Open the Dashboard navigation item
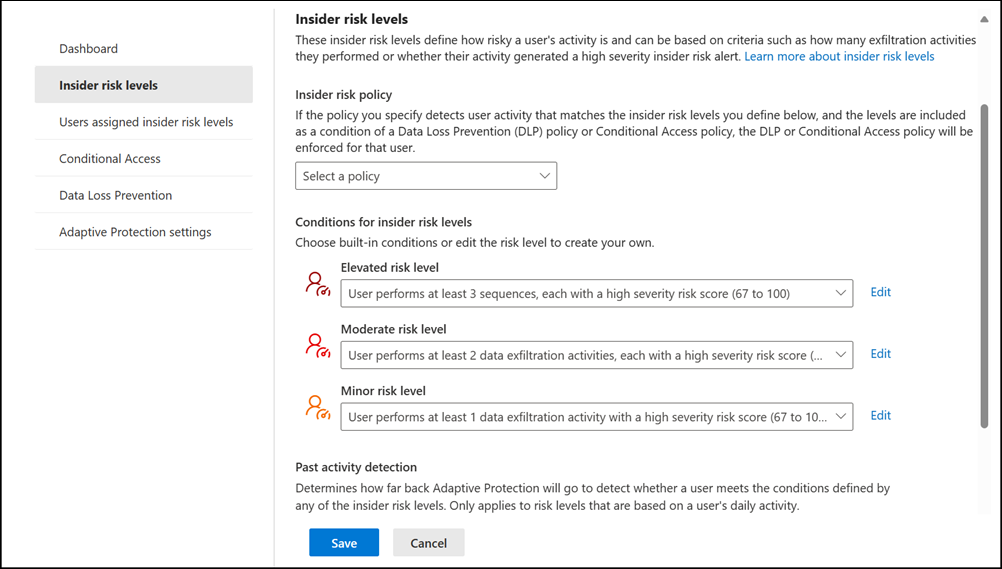This screenshot has height=569, width=1002. pos(89,48)
